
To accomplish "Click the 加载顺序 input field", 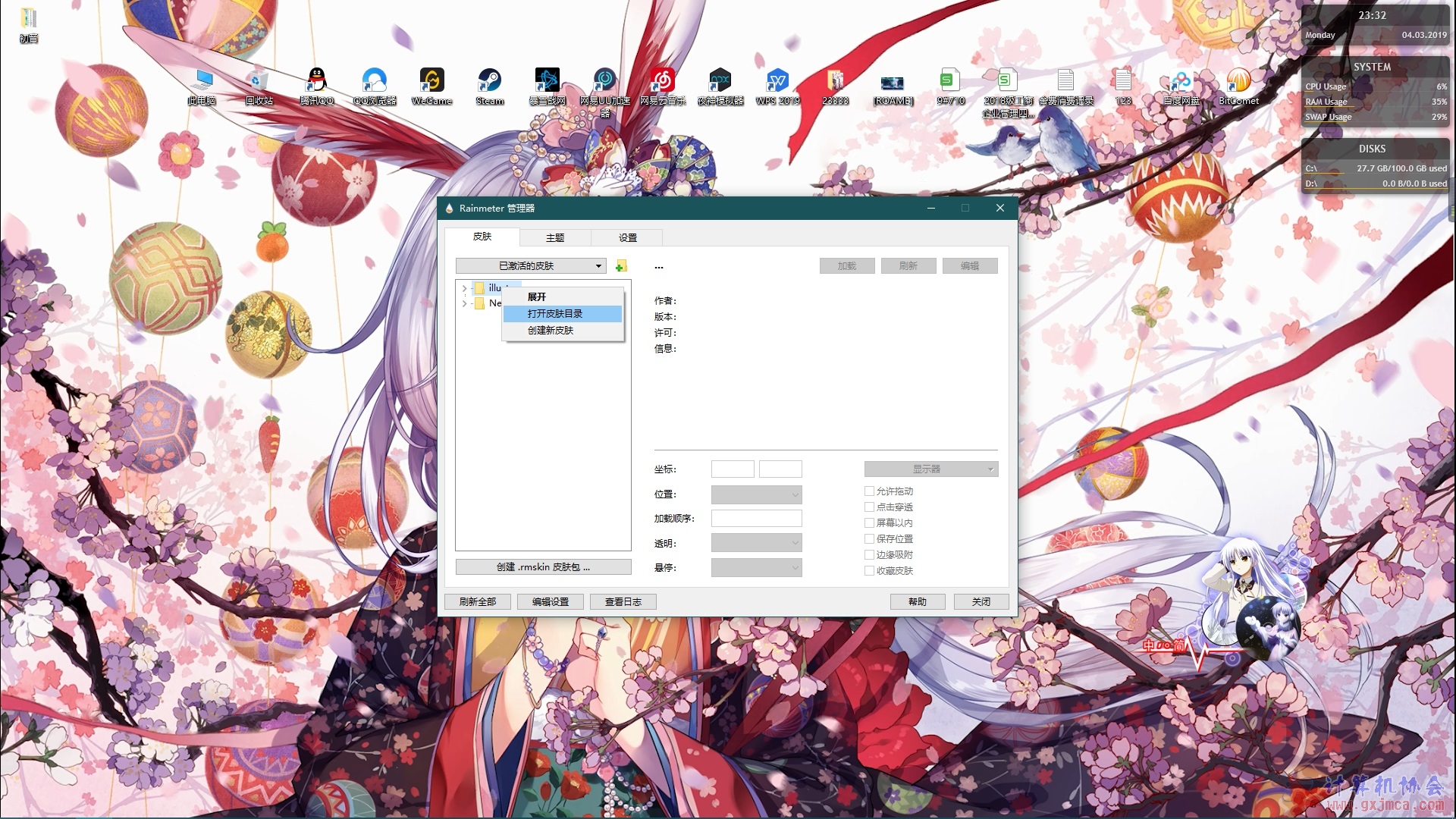I will [x=756, y=519].
